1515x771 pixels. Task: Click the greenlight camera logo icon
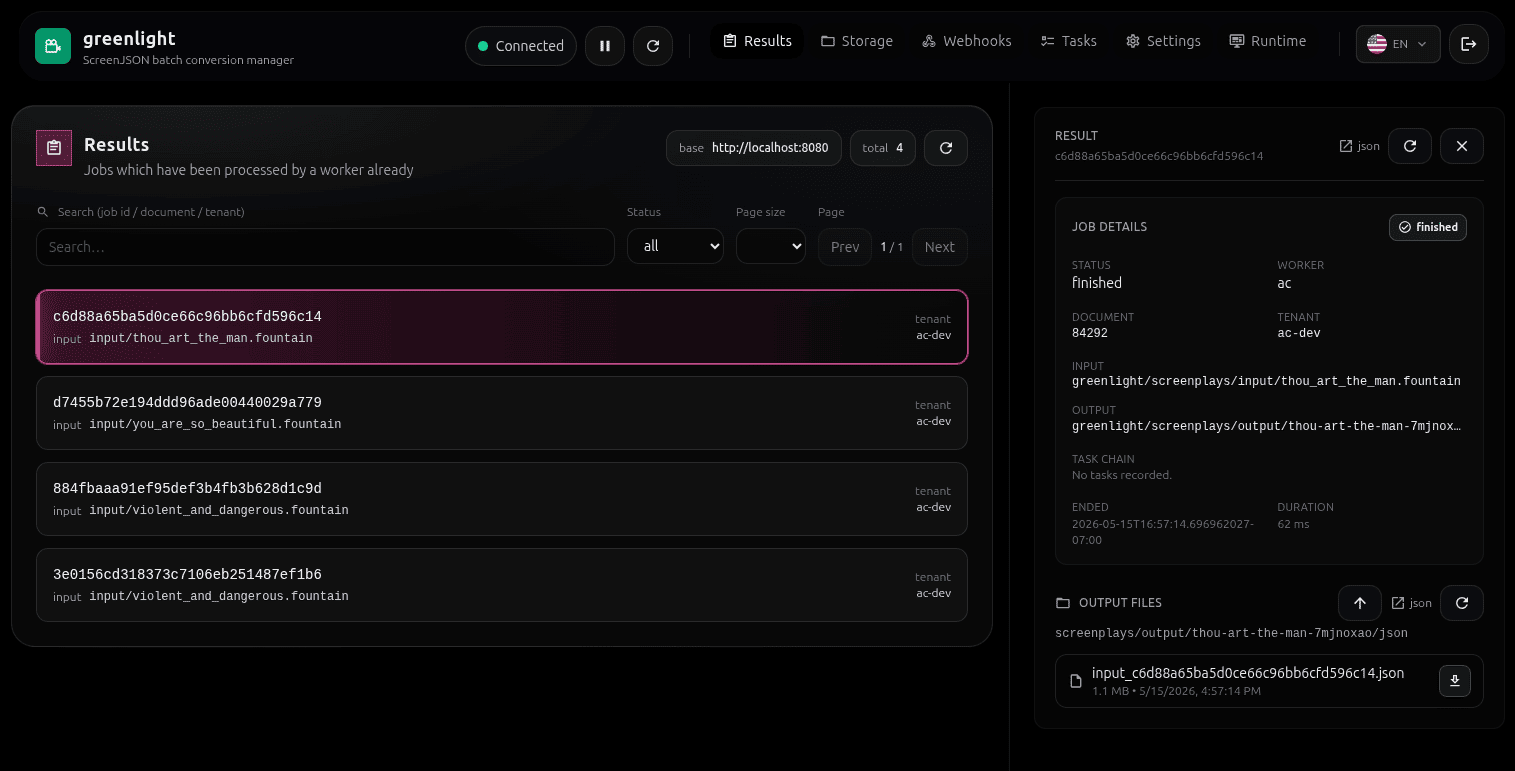pyautogui.click(x=53, y=46)
